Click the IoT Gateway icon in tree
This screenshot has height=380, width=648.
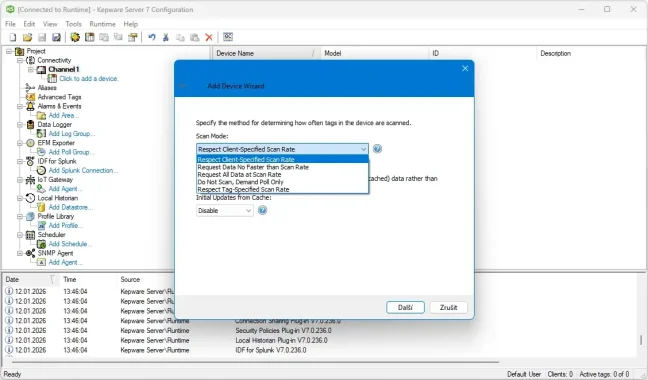pyautogui.click(x=30, y=180)
